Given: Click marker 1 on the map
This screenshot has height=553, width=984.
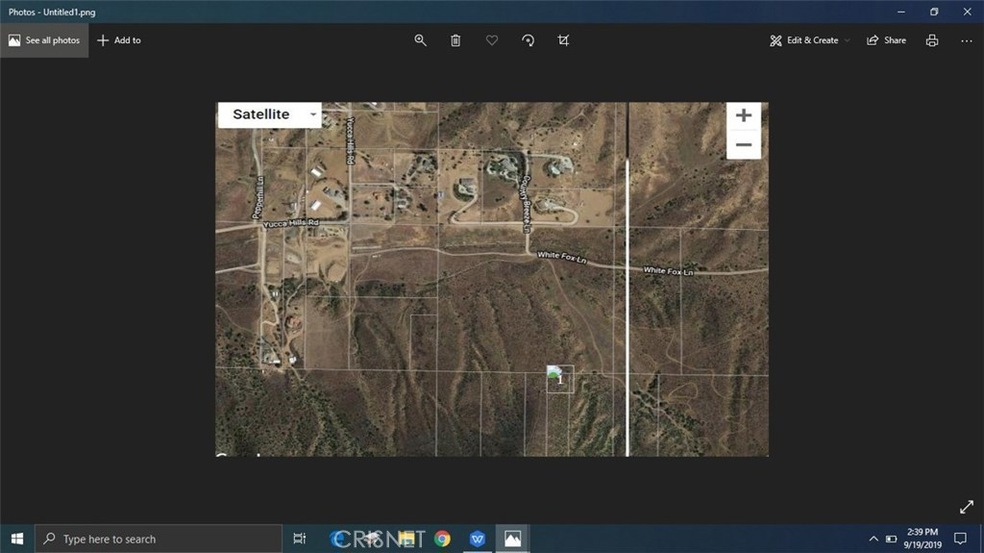Looking at the screenshot, I should click(560, 379).
